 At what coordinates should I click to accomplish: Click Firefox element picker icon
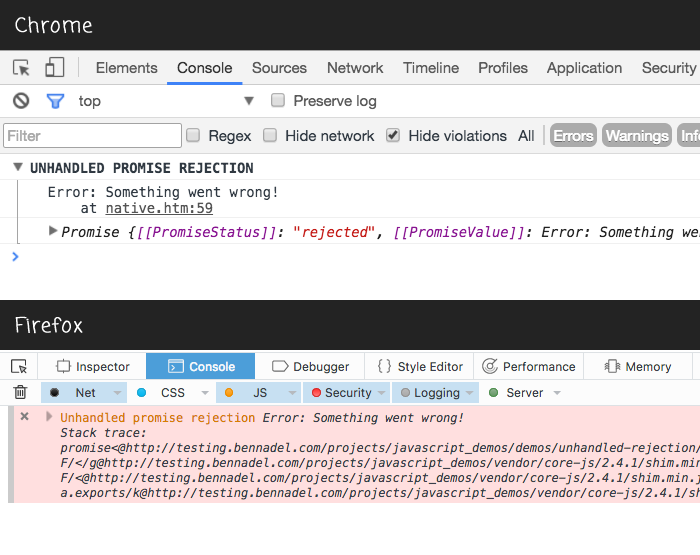(x=19, y=367)
